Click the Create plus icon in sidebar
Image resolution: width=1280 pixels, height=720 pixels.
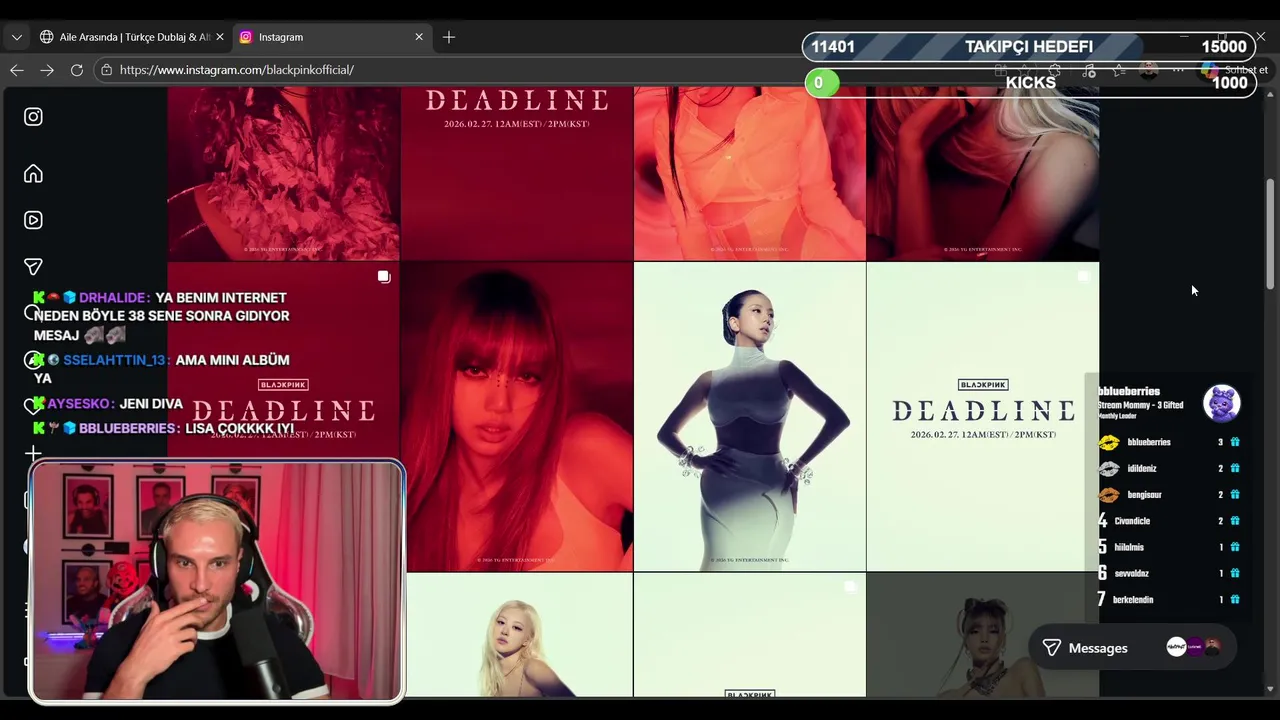[x=33, y=454]
